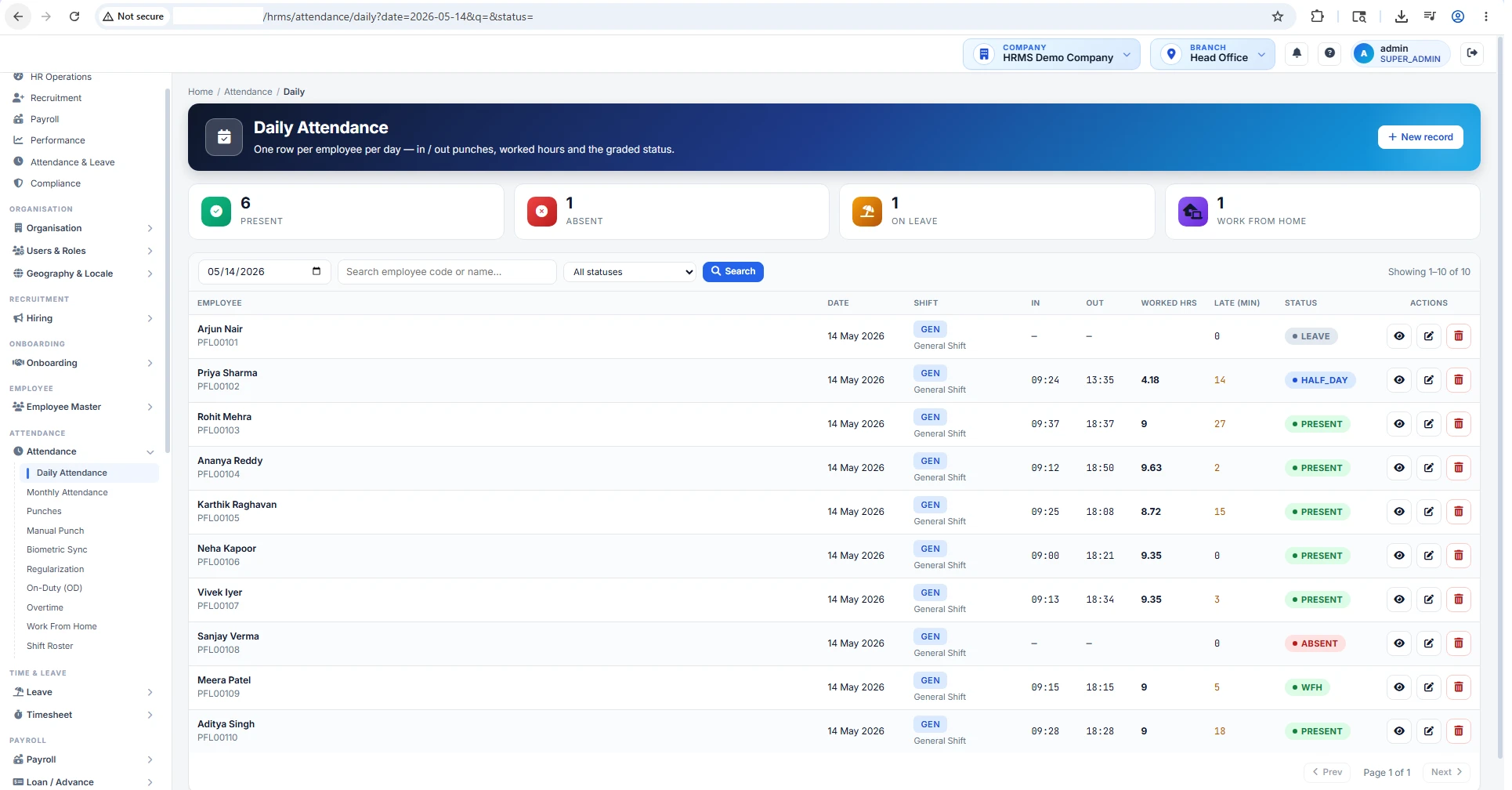This screenshot has width=1512, height=790.
Task: Delete Neha Kapoor's attendance record
Action: click(1459, 556)
